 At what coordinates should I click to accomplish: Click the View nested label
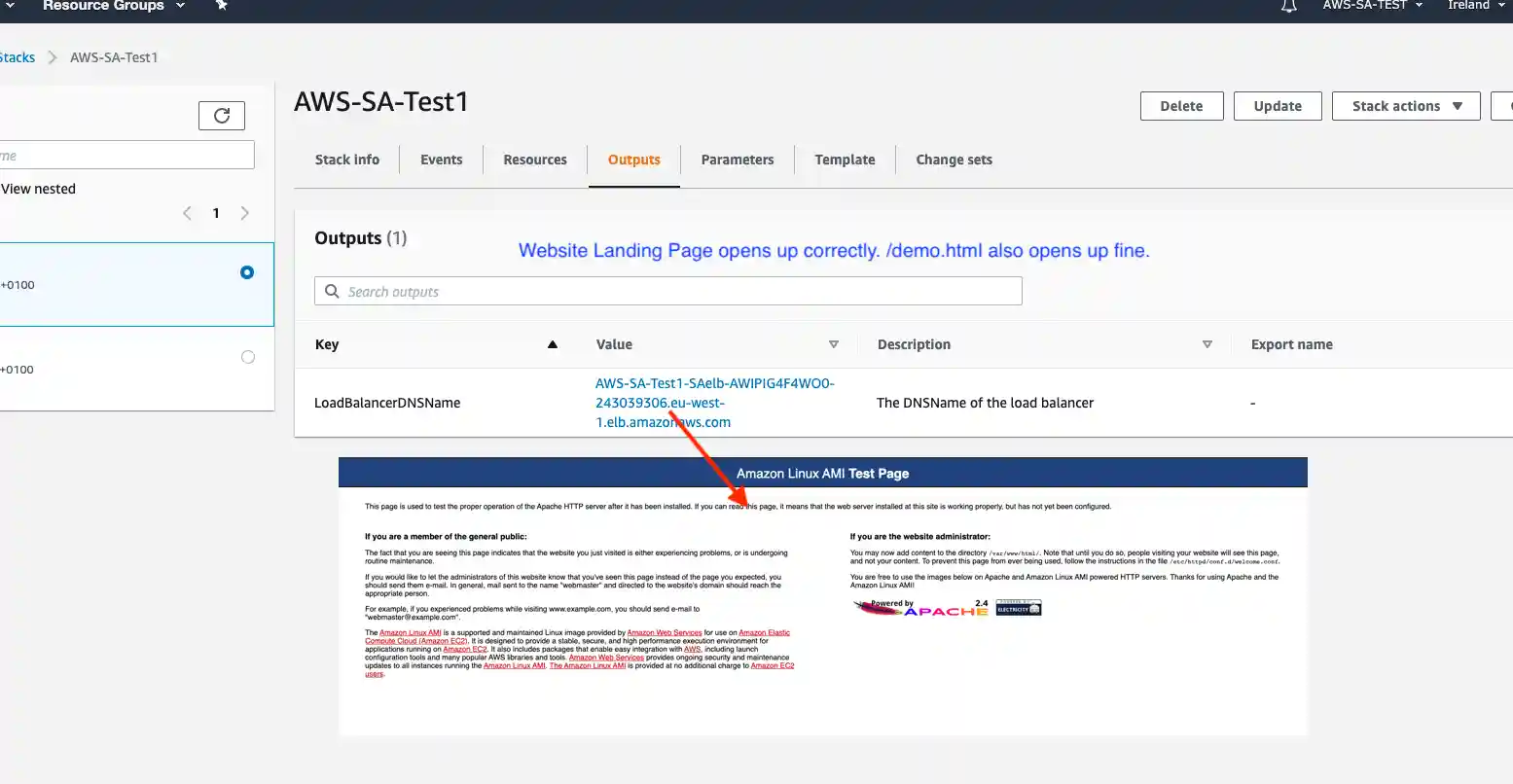(x=38, y=189)
